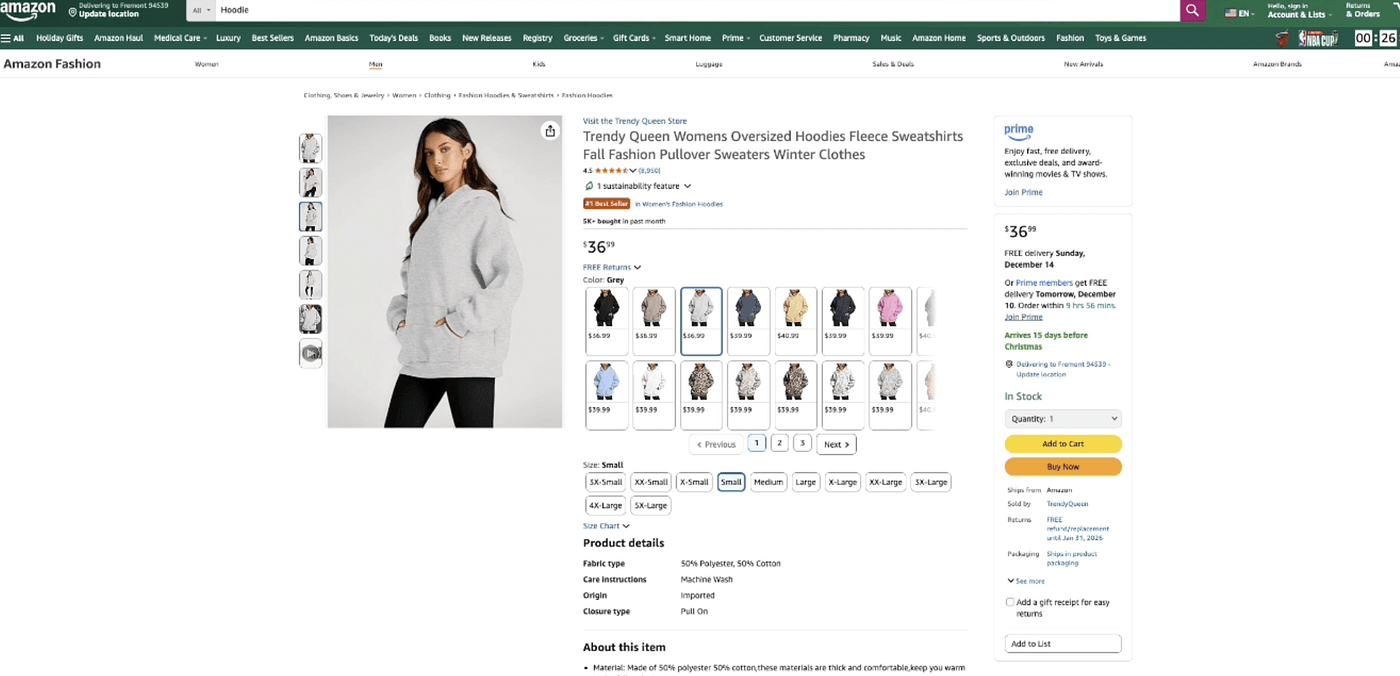Play the product video thumbnail

[x=311, y=353]
